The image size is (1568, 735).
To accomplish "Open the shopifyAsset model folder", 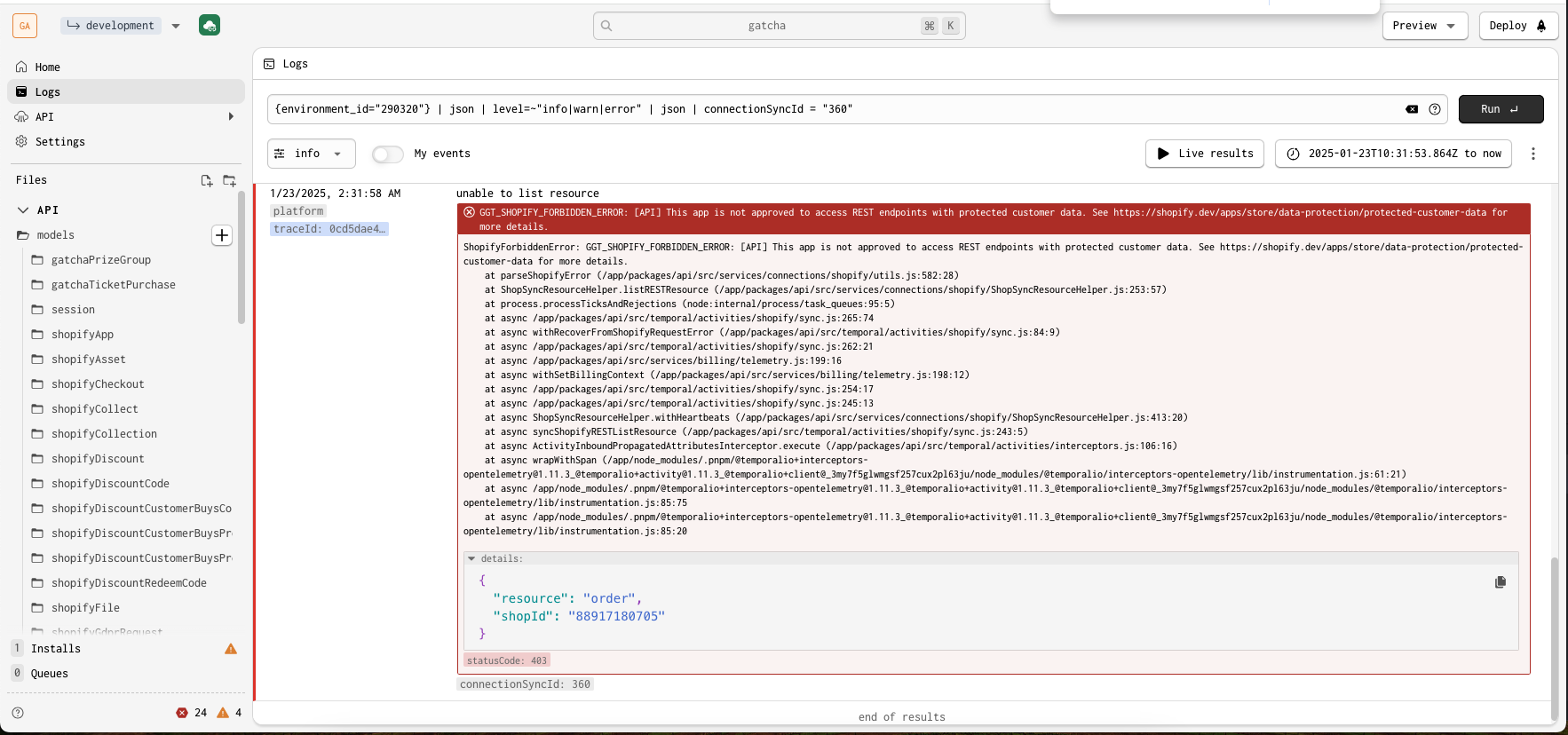I will click(x=88, y=360).
